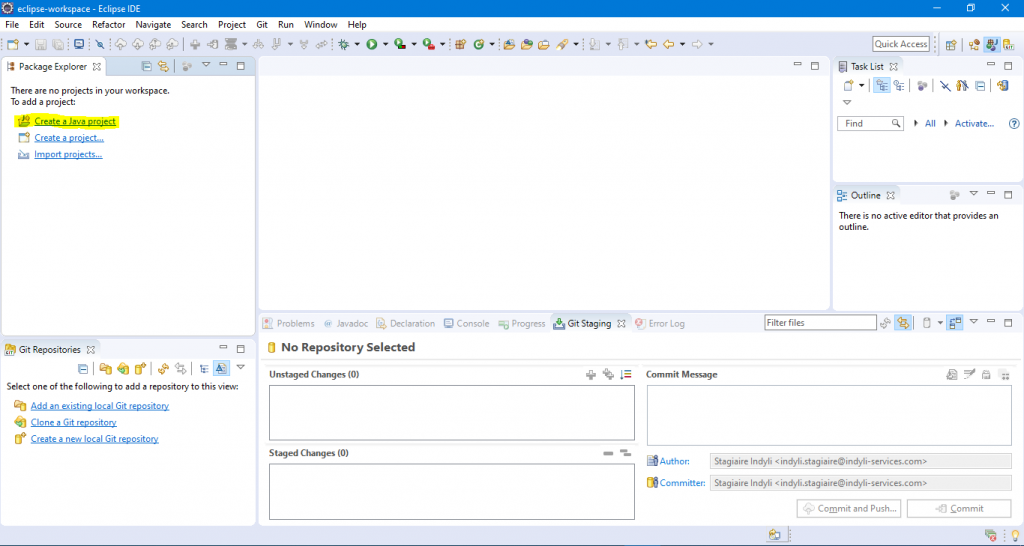
Task: Click the New Java Package icon
Action: click(x=460, y=44)
